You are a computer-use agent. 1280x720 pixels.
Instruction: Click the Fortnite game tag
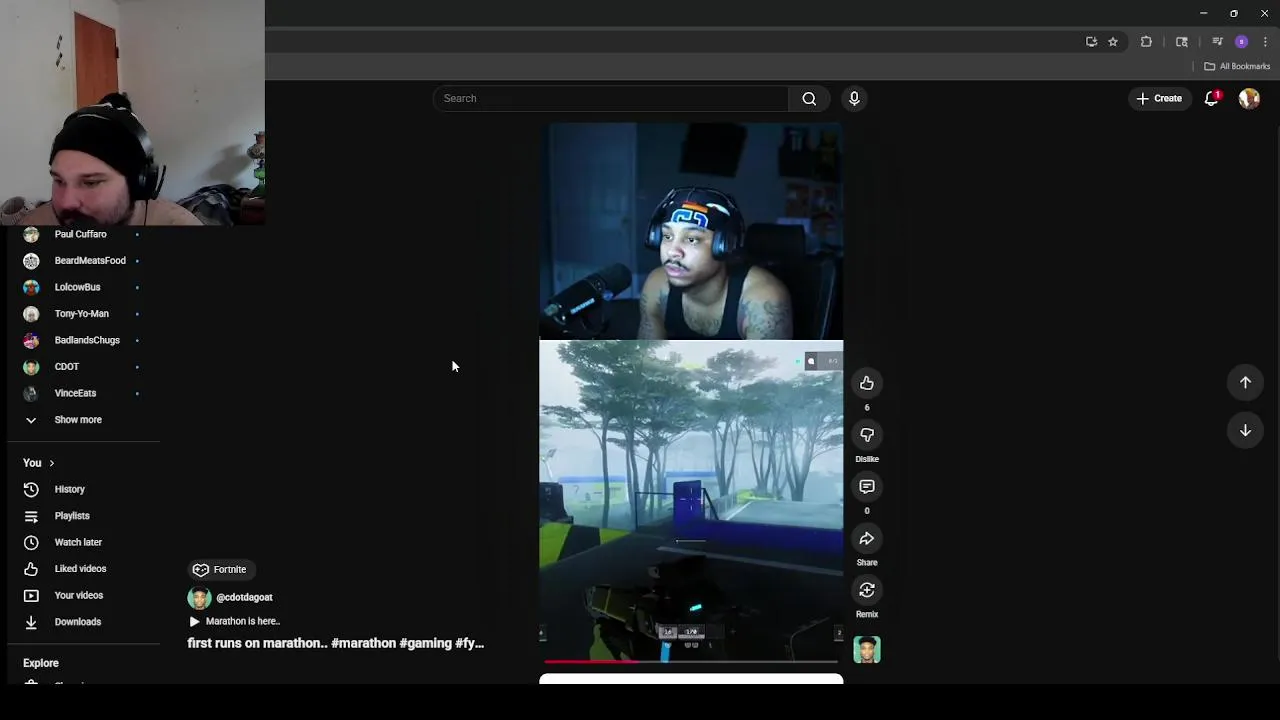coord(220,569)
